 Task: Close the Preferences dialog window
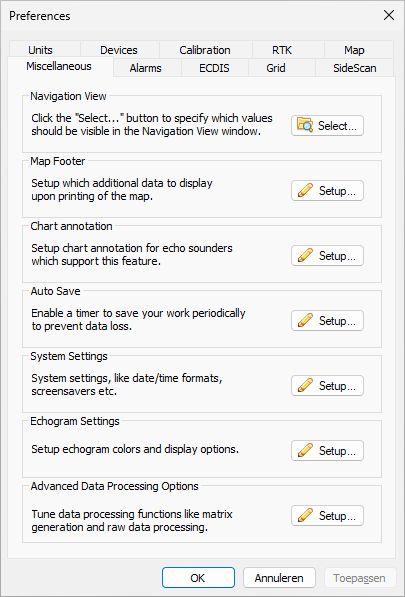(389, 16)
